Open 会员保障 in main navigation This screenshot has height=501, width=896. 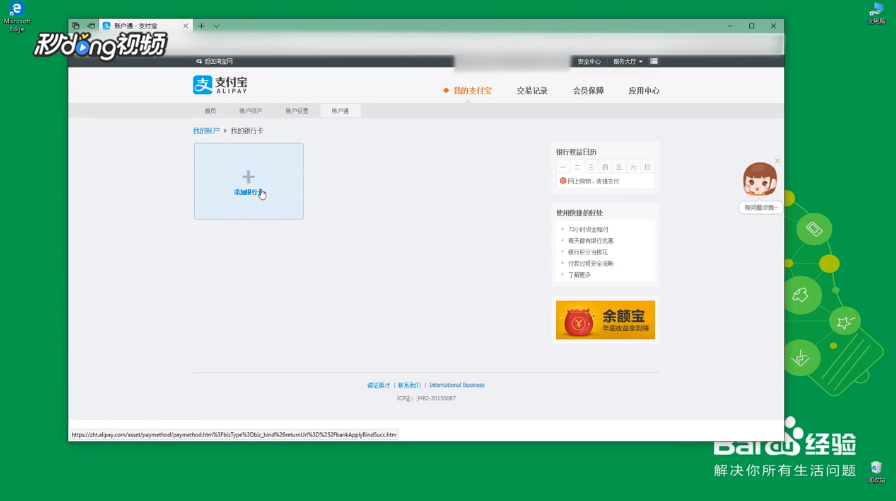588,90
